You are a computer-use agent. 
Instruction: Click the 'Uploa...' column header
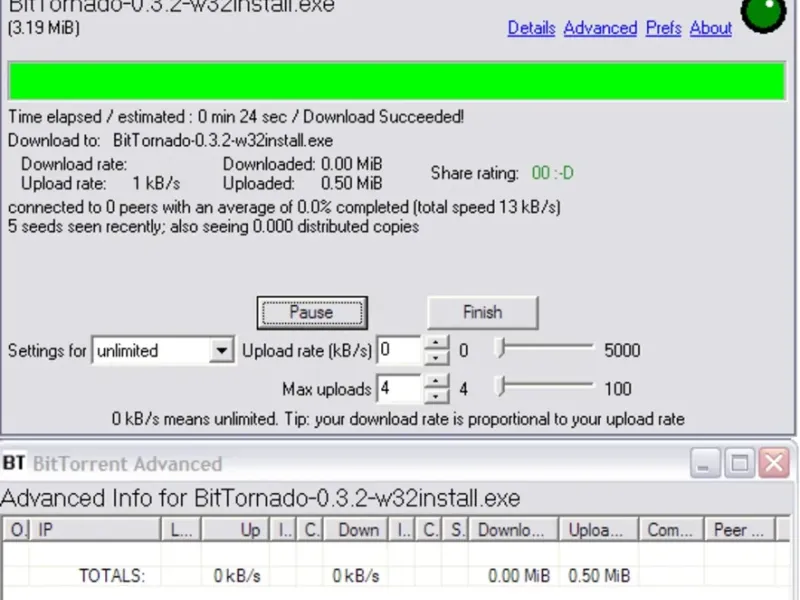click(599, 530)
